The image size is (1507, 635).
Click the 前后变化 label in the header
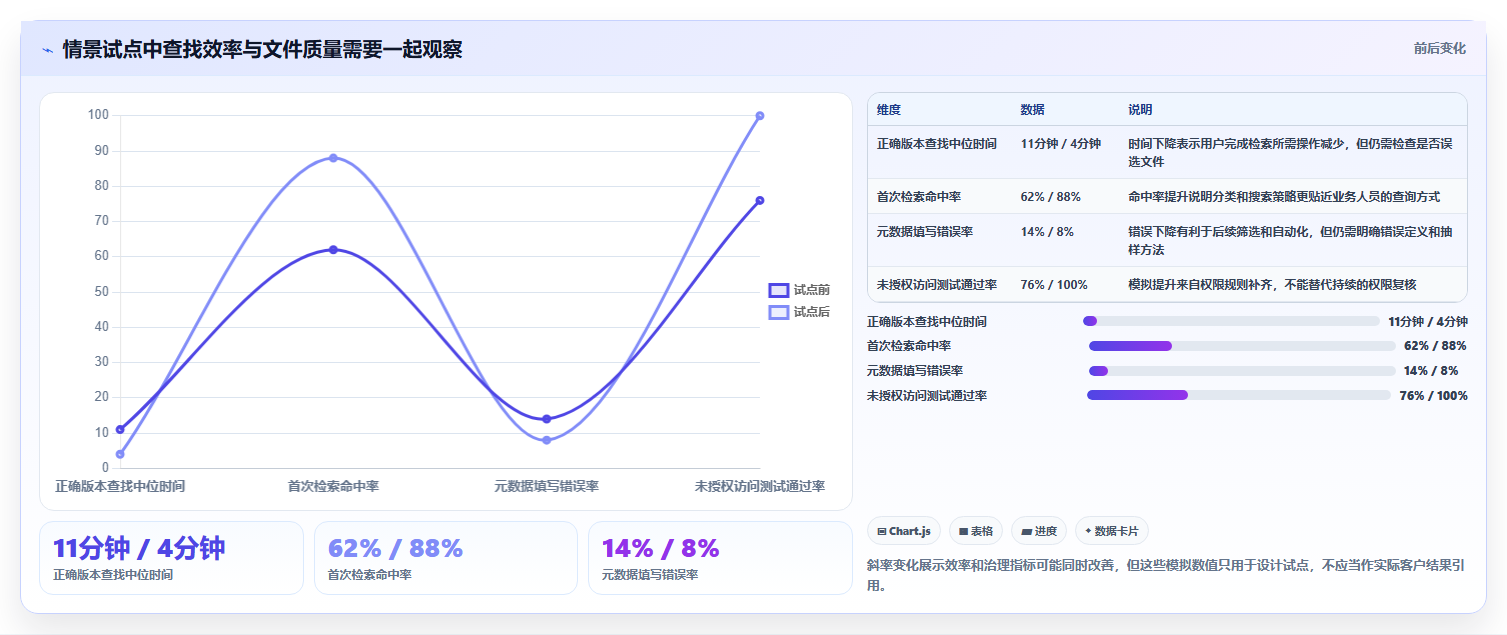point(1440,48)
